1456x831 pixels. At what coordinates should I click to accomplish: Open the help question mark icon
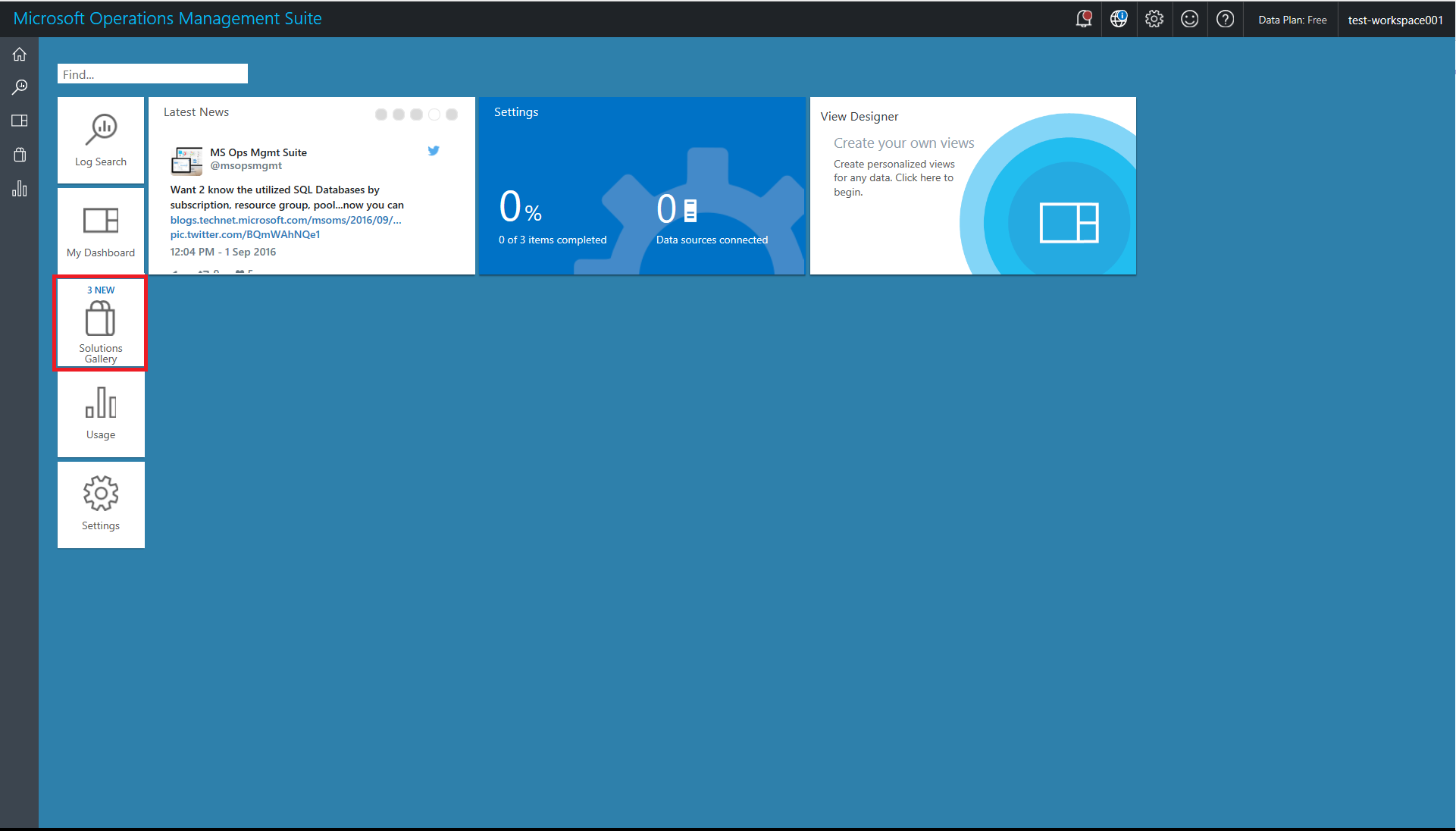1226,19
